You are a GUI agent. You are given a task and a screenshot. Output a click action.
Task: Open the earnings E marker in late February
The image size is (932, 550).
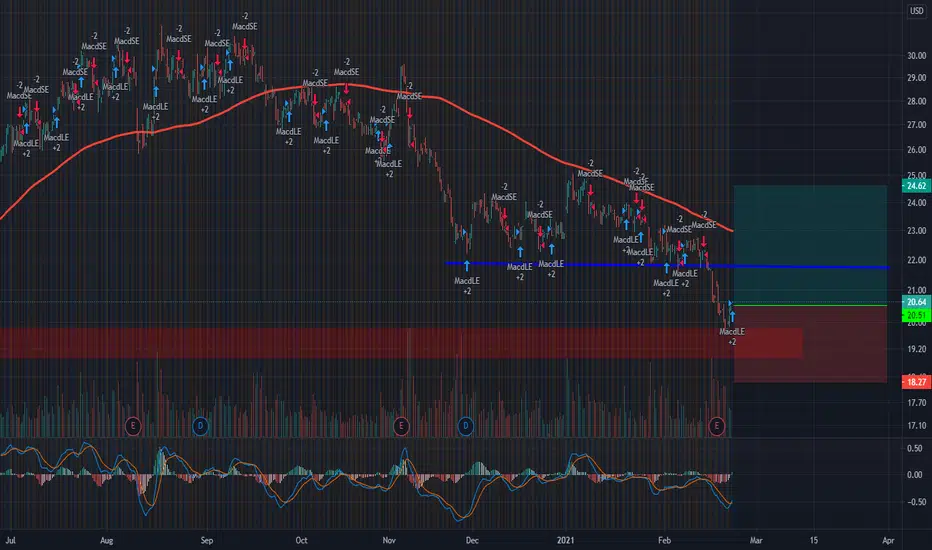pos(717,426)
